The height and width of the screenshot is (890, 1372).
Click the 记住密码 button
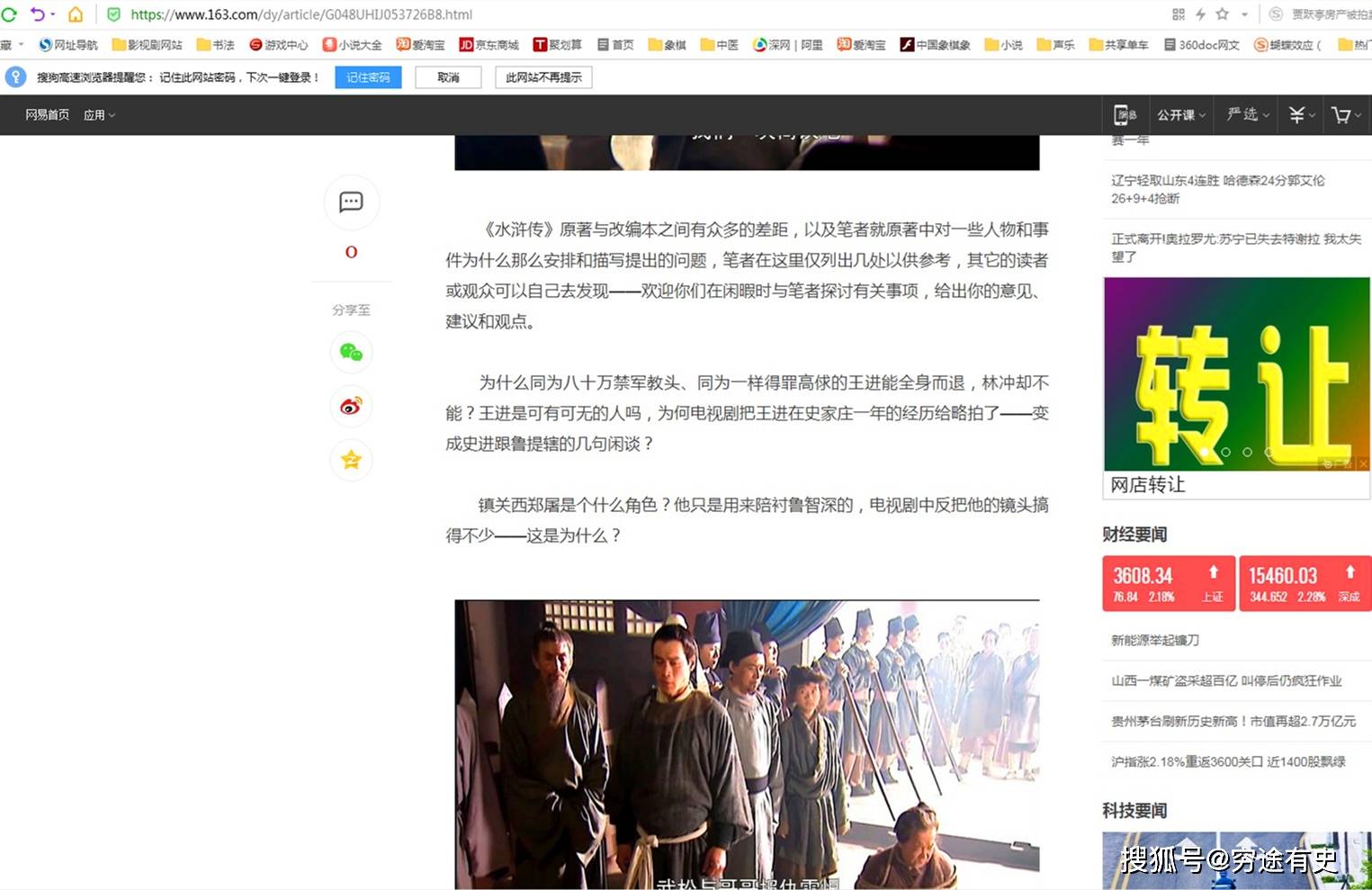pyautogui.click(x=368, y=77)
